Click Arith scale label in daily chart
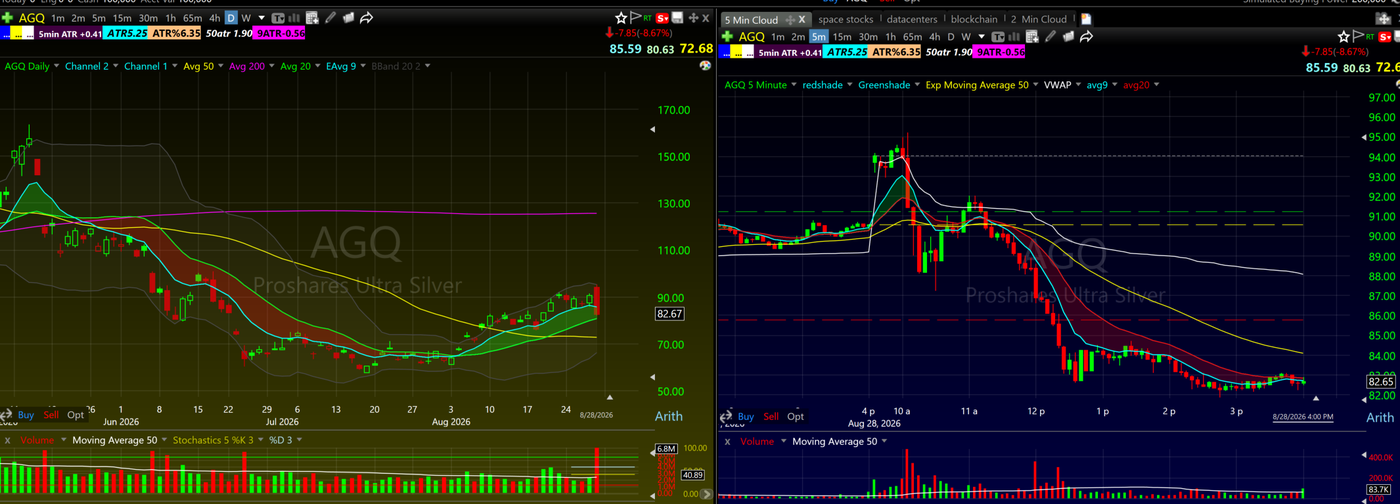Viewport: 1400px width, 504px height. (668, 416)
